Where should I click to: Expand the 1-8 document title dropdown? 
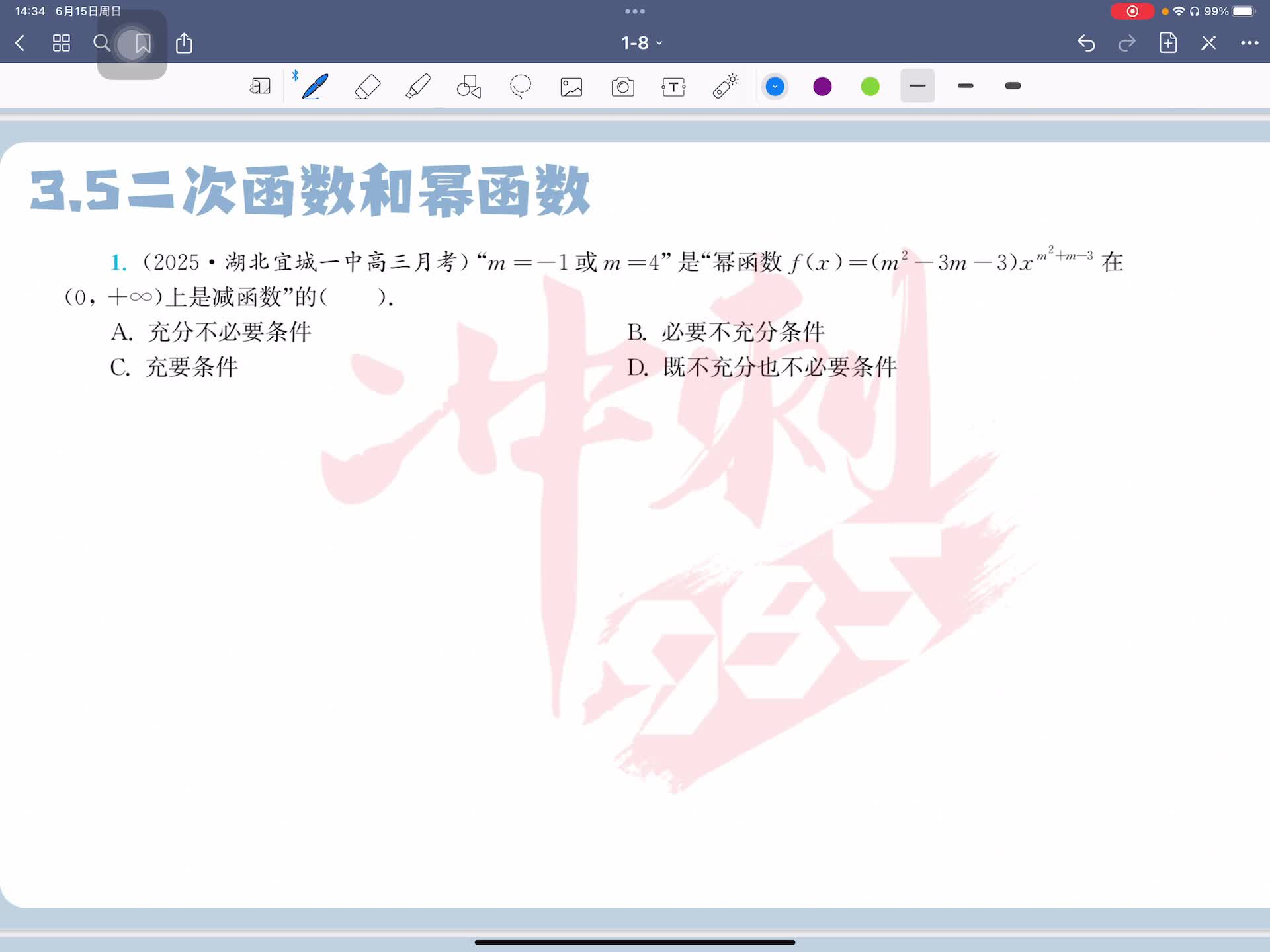click(641, 43)
